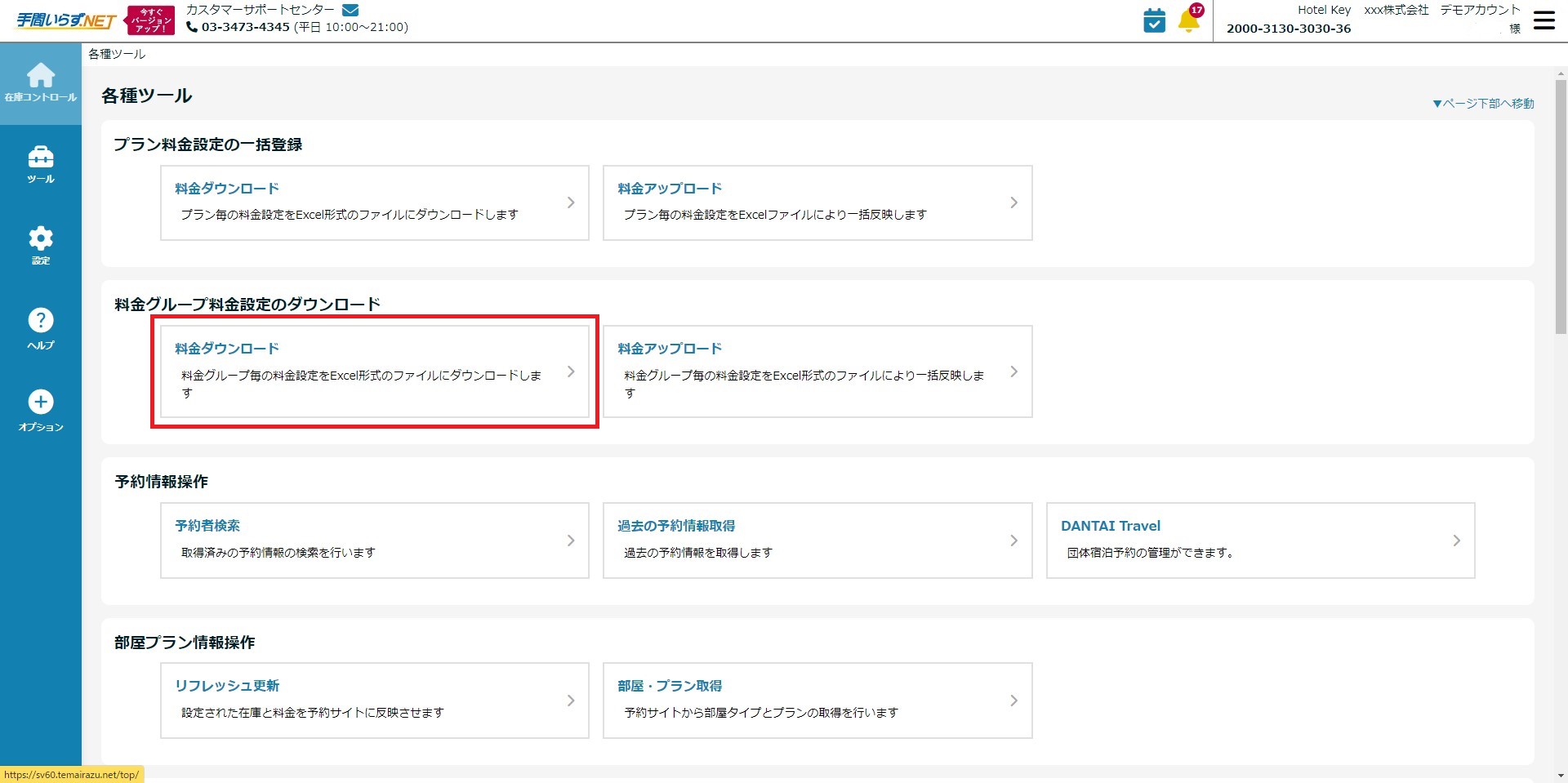Click the vertical page scrollbar
The image size is (1568, 783).
click(1561, 204)
